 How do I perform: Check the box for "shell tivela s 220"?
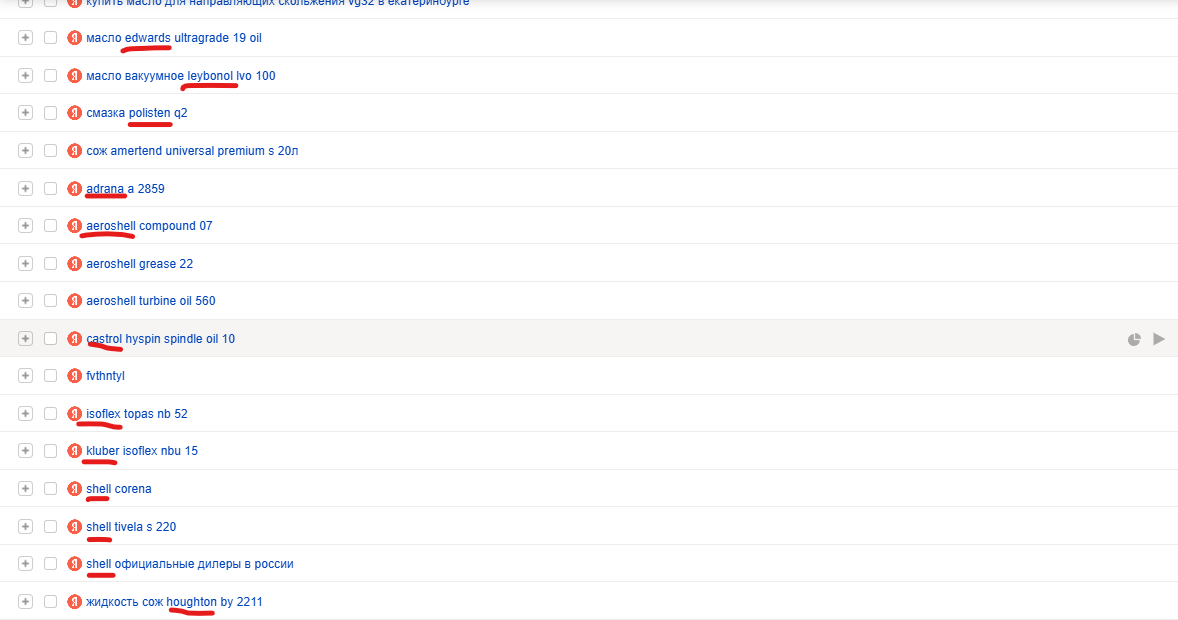[50, 526]
